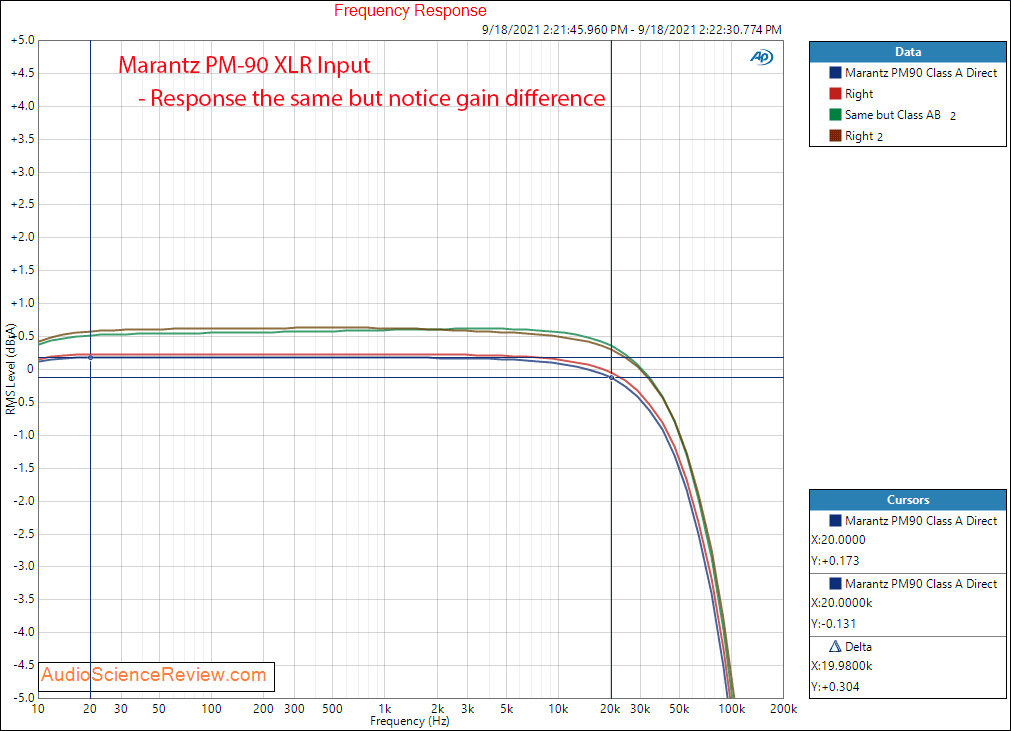Screen dimensions: 1011x731
Task: Click the Same but Class AB 2 legend label
Action: [901, 115]
